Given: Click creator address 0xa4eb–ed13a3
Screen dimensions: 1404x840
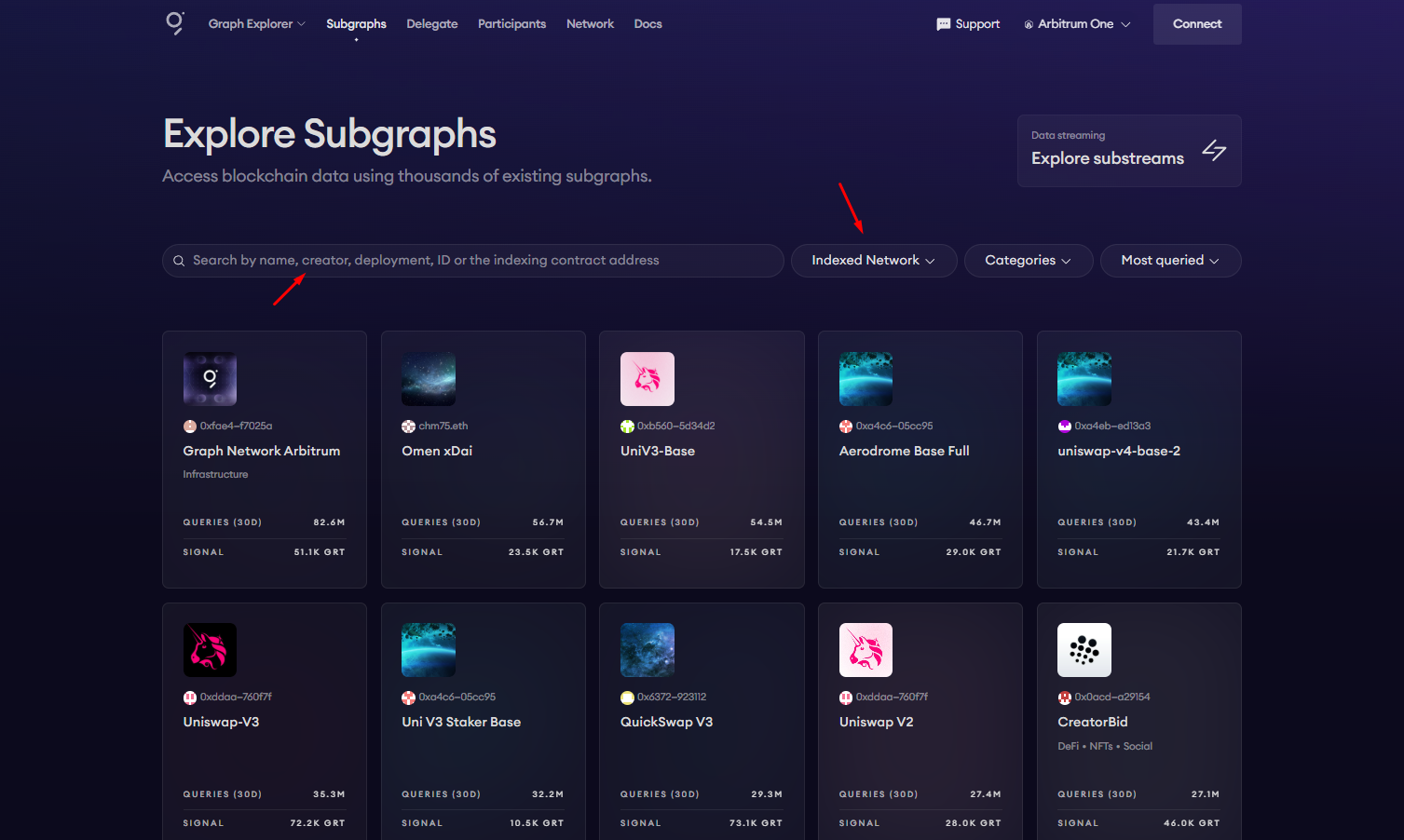Looking at the screenshot, I should point(1112,427).
